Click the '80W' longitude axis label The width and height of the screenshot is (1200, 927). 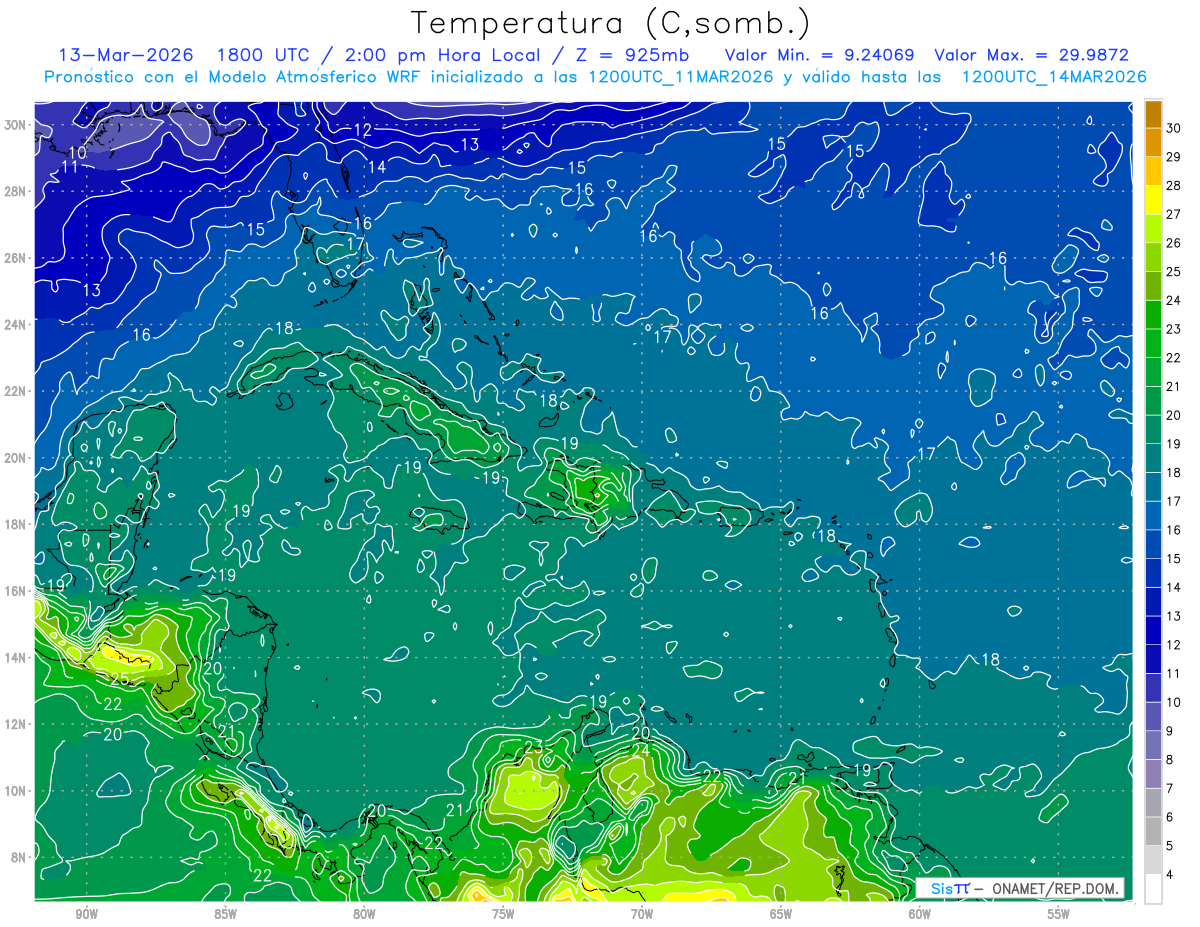click(x=364, y=914)
